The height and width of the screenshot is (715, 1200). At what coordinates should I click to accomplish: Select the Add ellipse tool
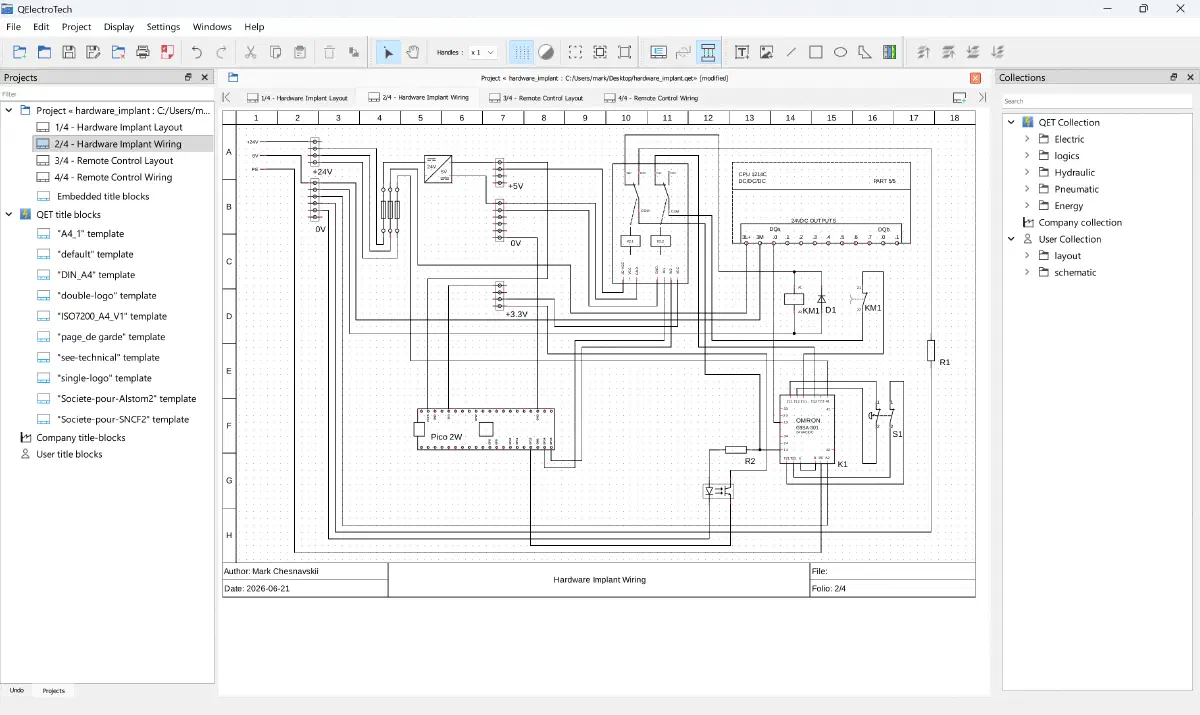point(841,52)
